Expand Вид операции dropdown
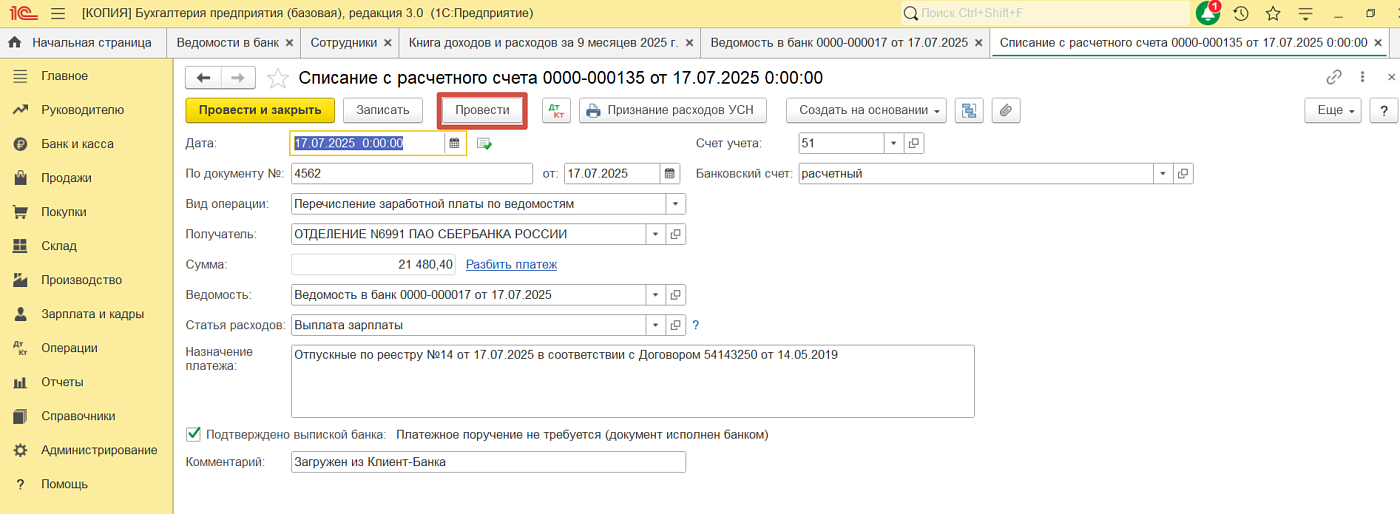 click(x=676, y=204)
